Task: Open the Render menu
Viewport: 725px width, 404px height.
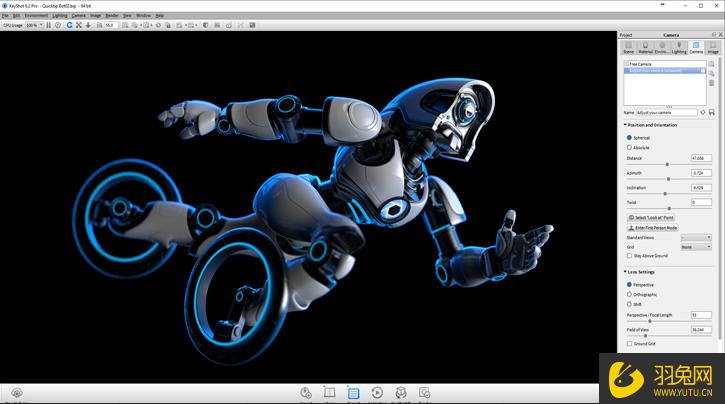Action: pyautogui.click(x=111, y=16)
